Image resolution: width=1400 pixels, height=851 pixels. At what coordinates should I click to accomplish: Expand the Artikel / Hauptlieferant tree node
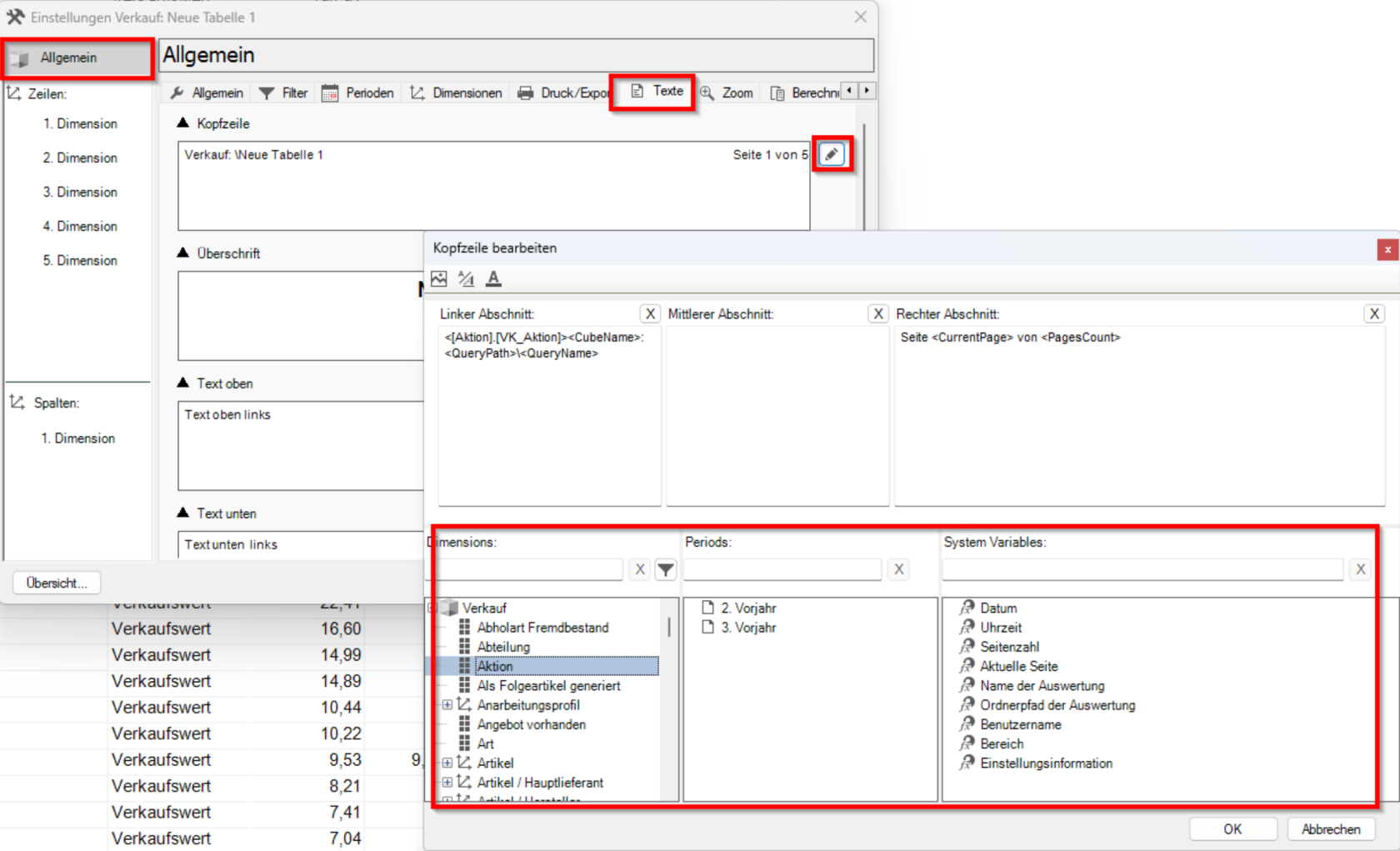pos(447,782)
